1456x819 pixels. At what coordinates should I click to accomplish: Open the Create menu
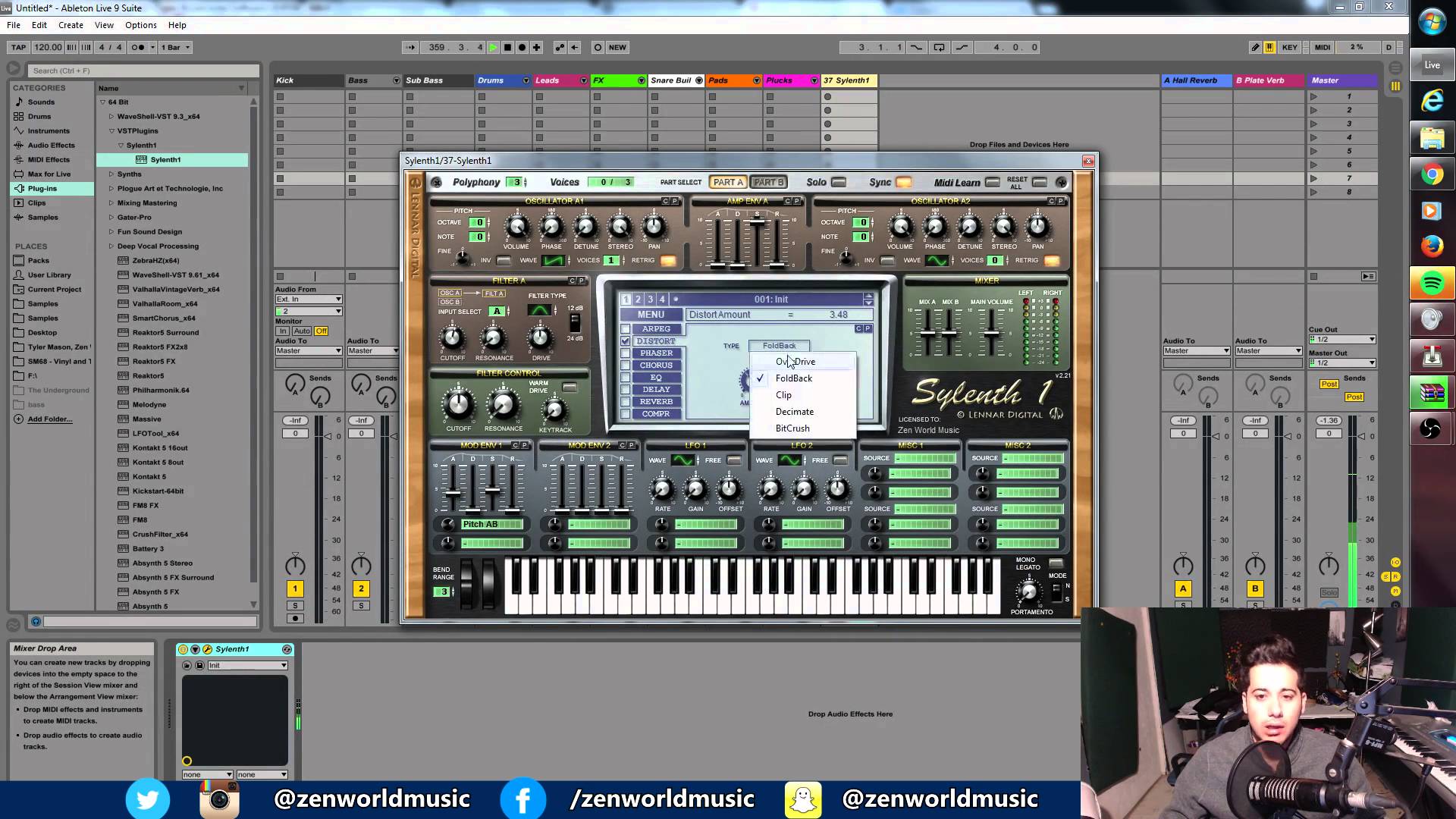[71, 25]
